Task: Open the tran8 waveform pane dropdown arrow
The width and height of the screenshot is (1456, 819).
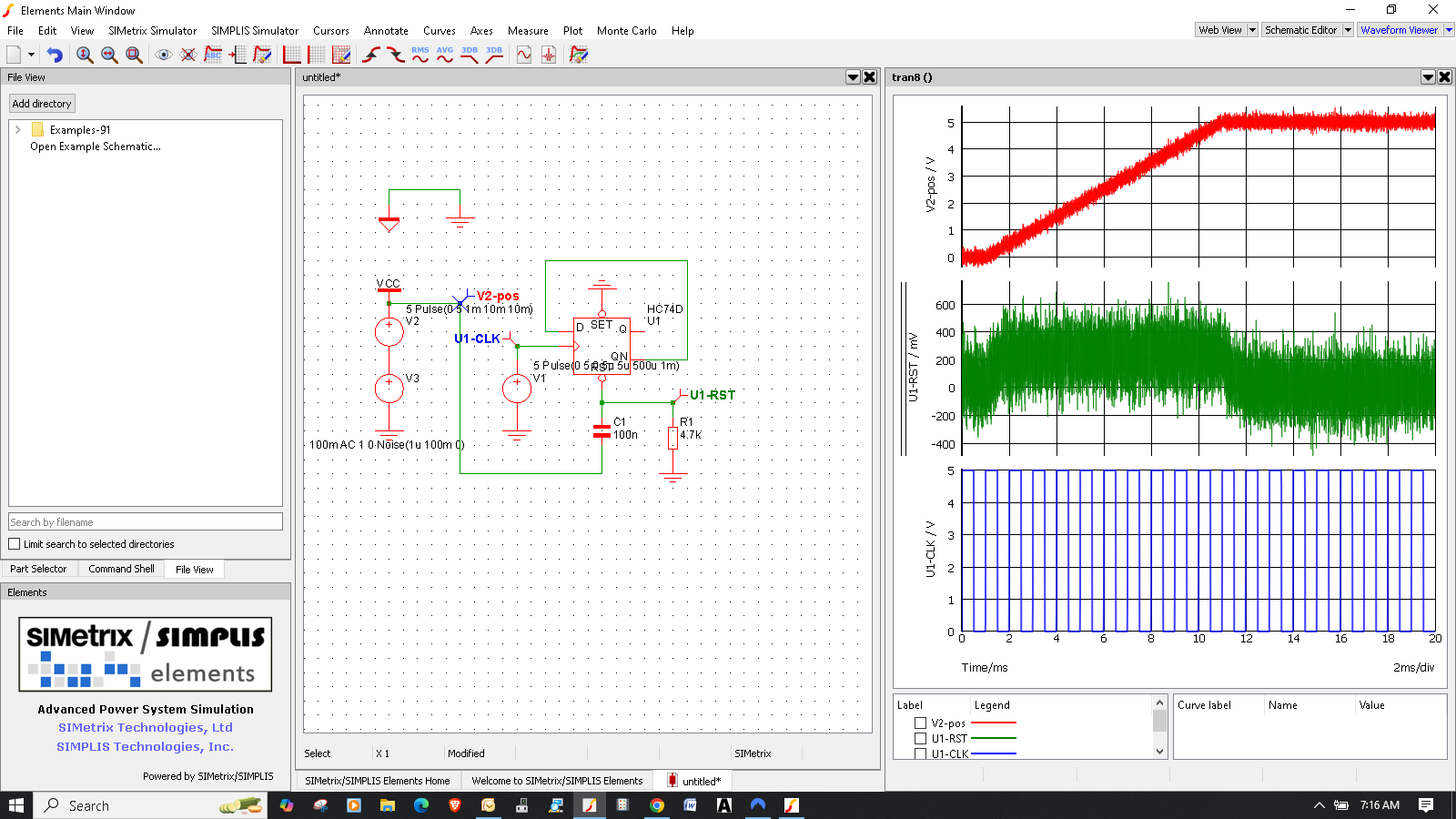Action: pos(1428,77)
